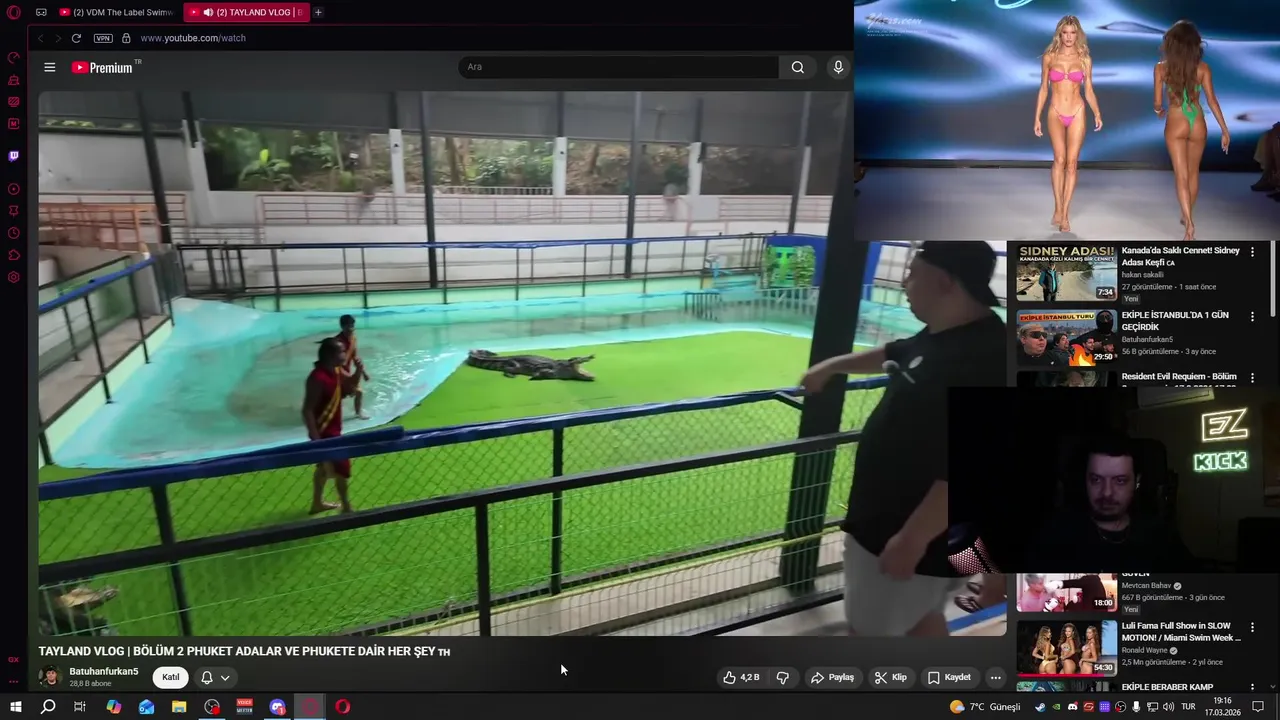1280x720 pixels.
Task: Click the hakan sakalli channel name
Action: click(x=1142, y=275)
